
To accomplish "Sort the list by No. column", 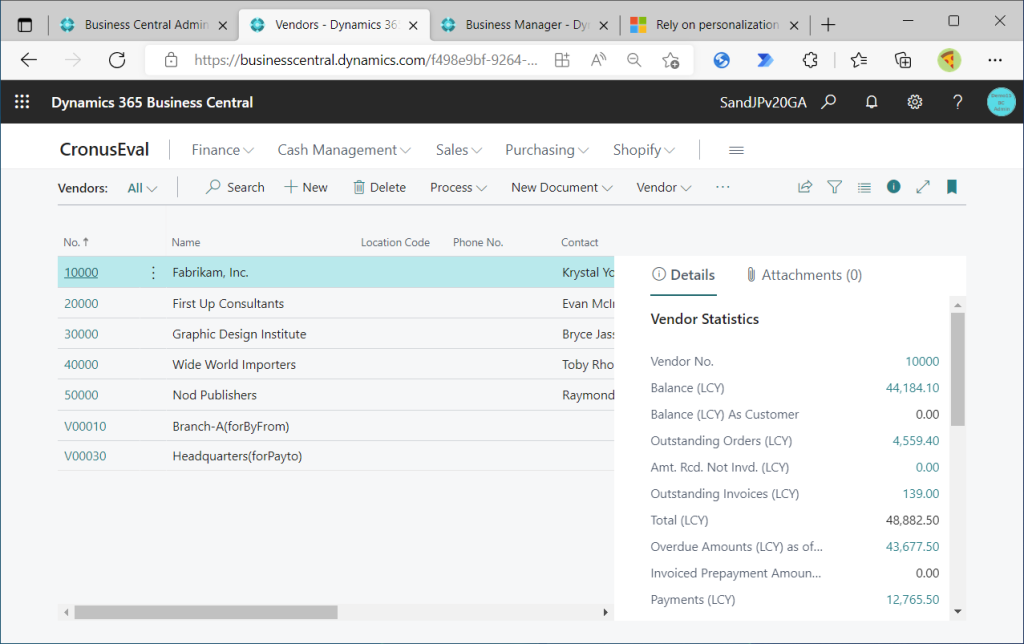I will (76, 242).
